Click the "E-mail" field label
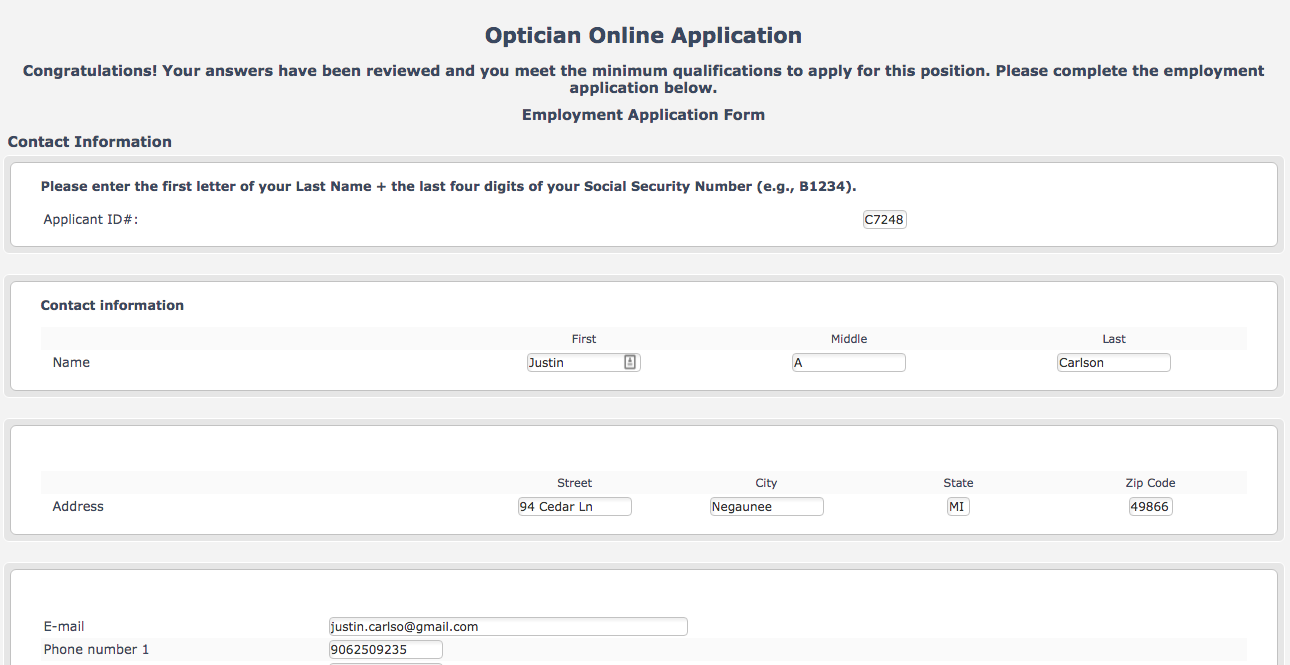This screenshot has width=1290, height=665. [64, 627]
